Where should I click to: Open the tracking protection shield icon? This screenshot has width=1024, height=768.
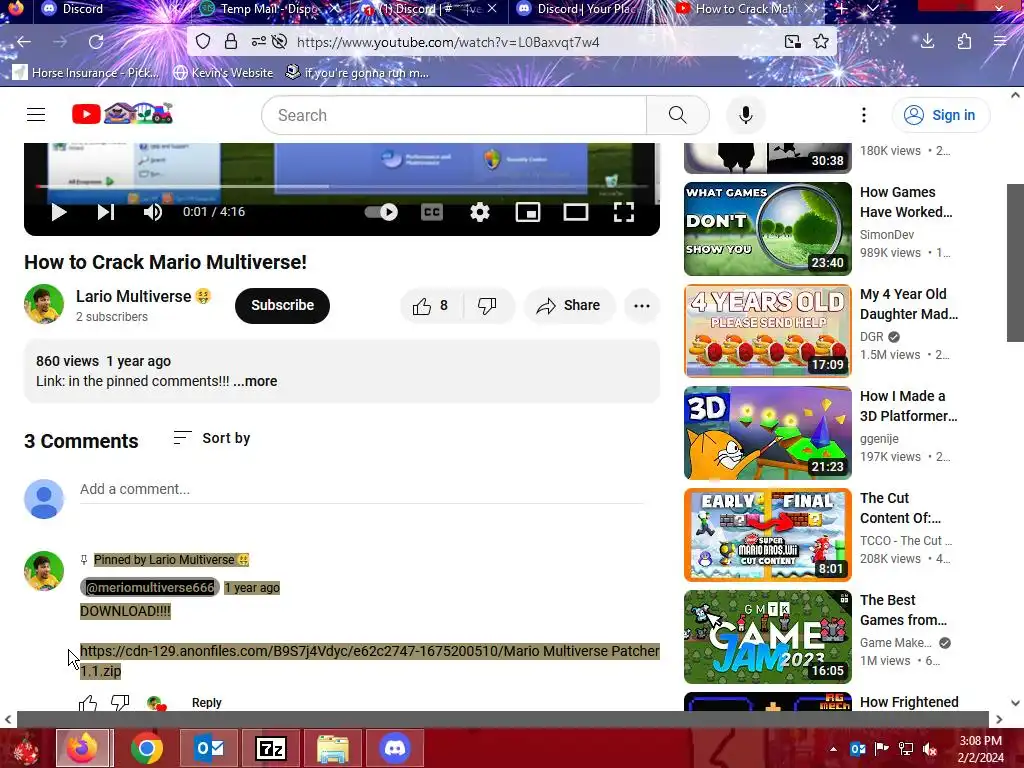[203, 42]
